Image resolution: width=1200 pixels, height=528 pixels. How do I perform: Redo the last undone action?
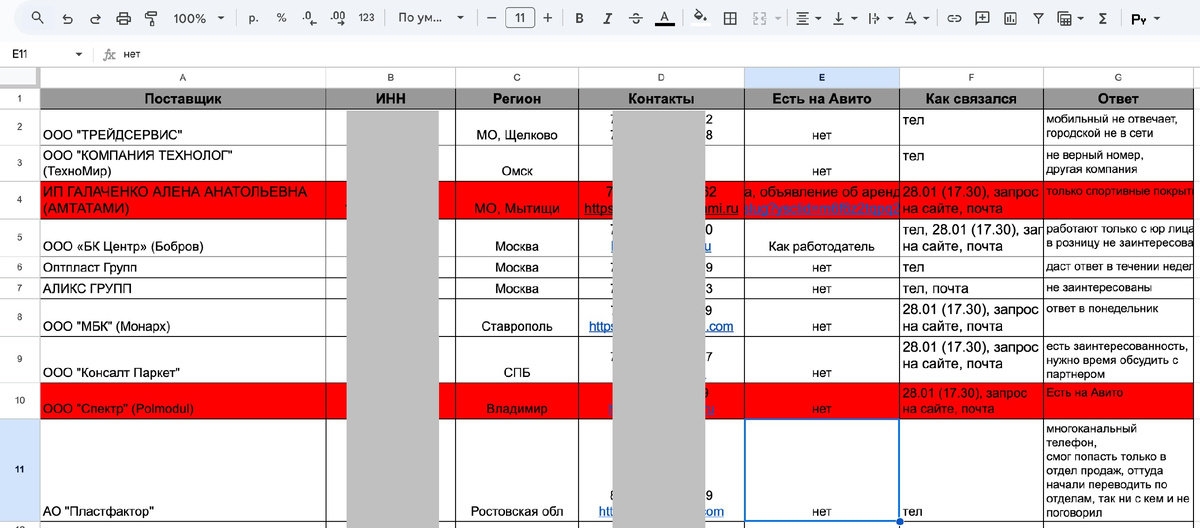coord(95,18)
